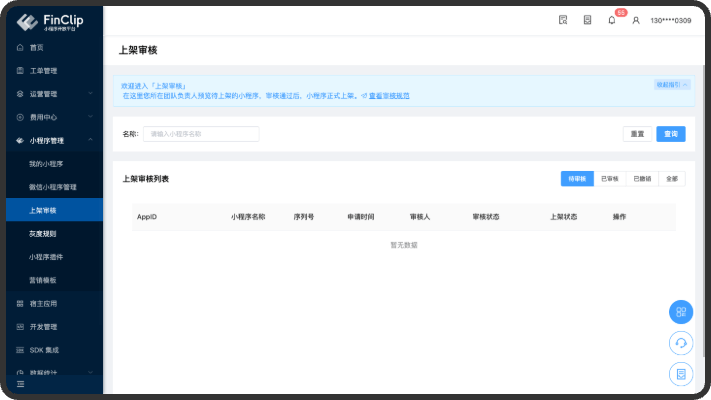Click the floating feedback form button
Image resolution: width=711 pixels, height=400 pixels.
point(680,374)
